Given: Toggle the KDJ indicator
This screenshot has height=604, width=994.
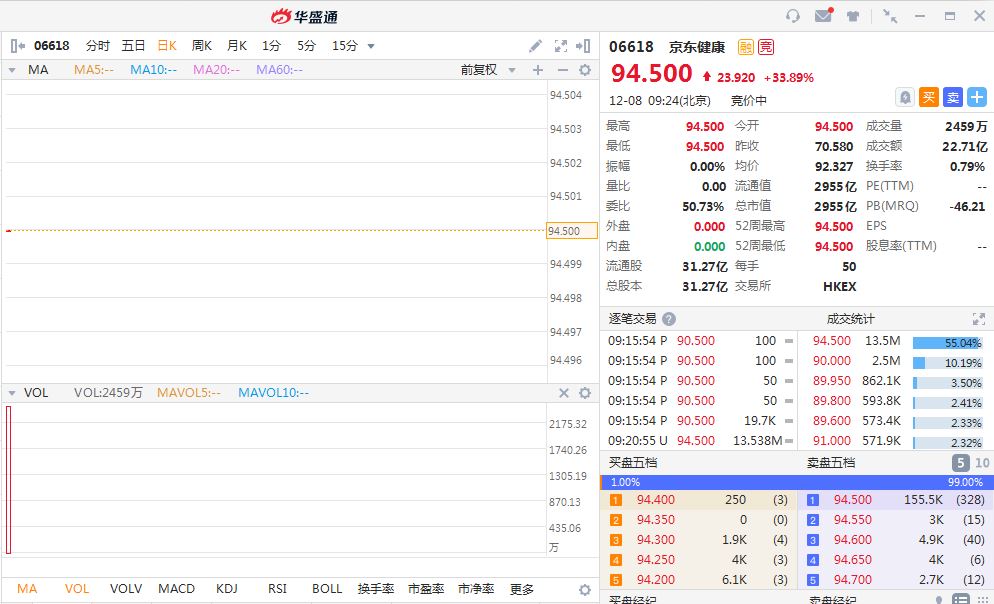Looking at the screenshot, I should coord(229,589).
